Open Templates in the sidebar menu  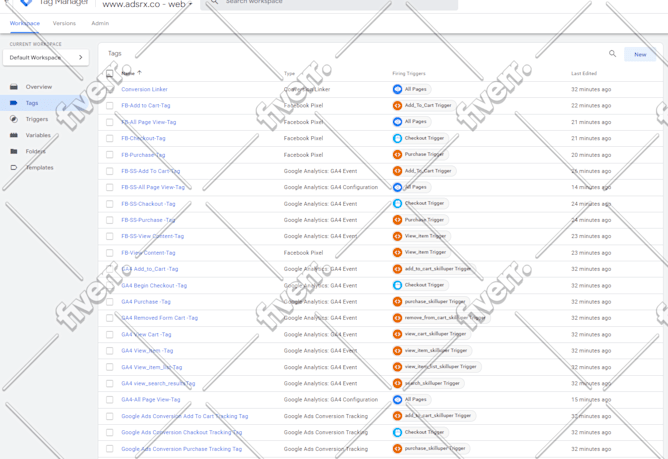click(40, 167)
